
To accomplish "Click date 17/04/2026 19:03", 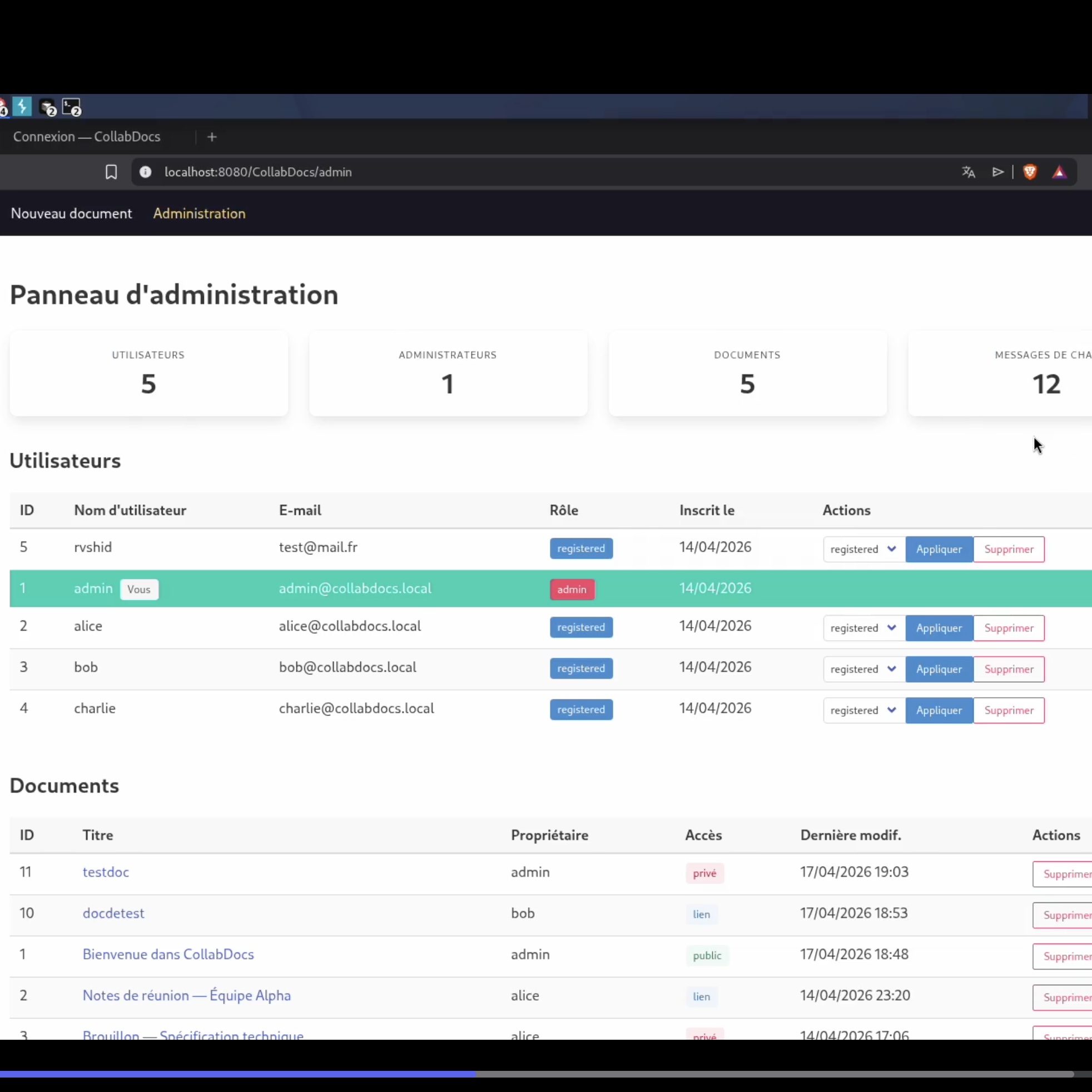I will coord(855,872).
